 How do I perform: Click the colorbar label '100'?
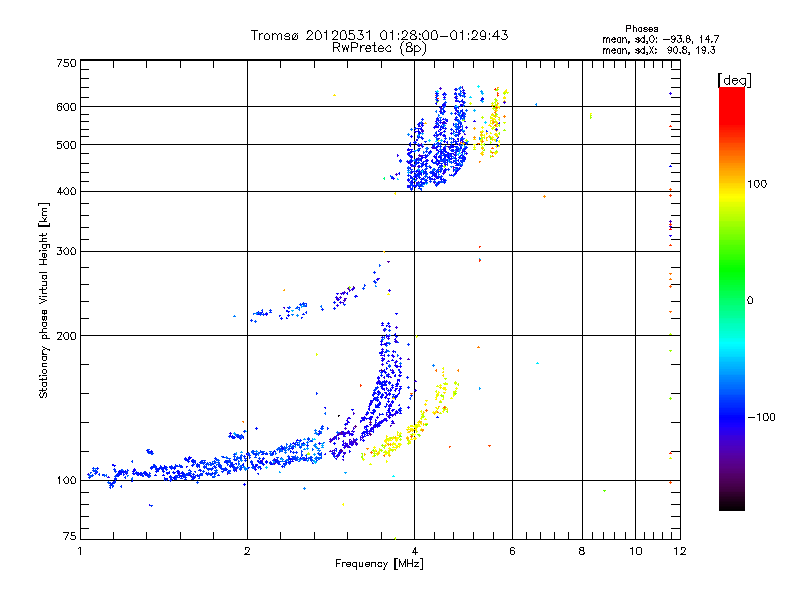(x=757, y=184)
